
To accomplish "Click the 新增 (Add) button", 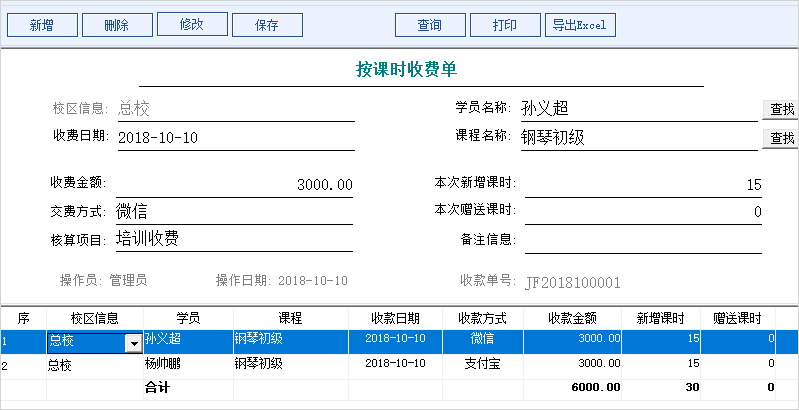I will 41,26.
